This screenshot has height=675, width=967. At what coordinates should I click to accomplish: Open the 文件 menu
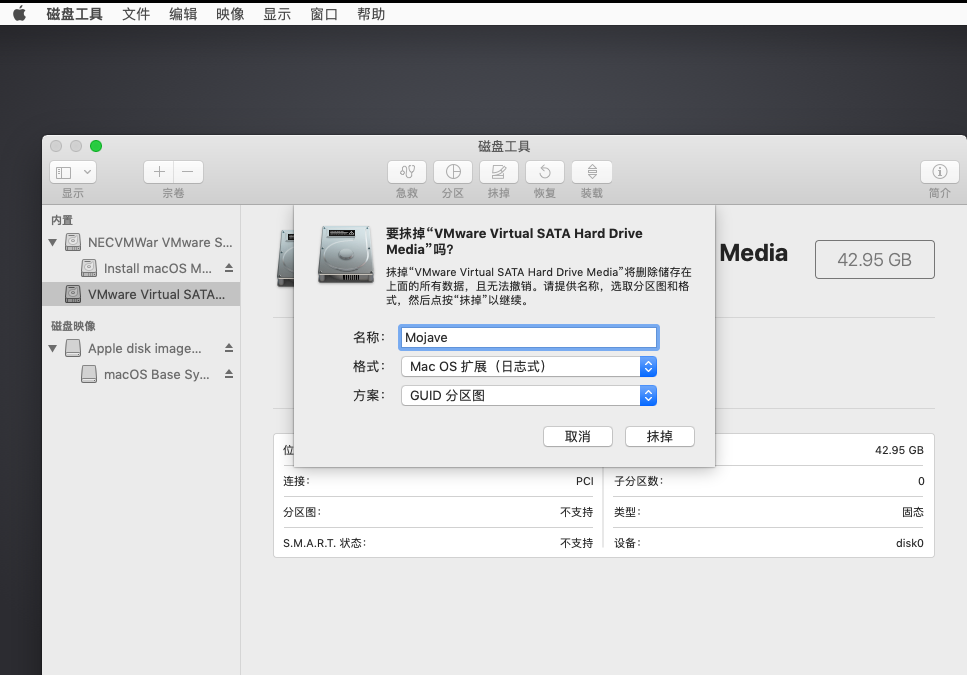(x=136, y=14)
